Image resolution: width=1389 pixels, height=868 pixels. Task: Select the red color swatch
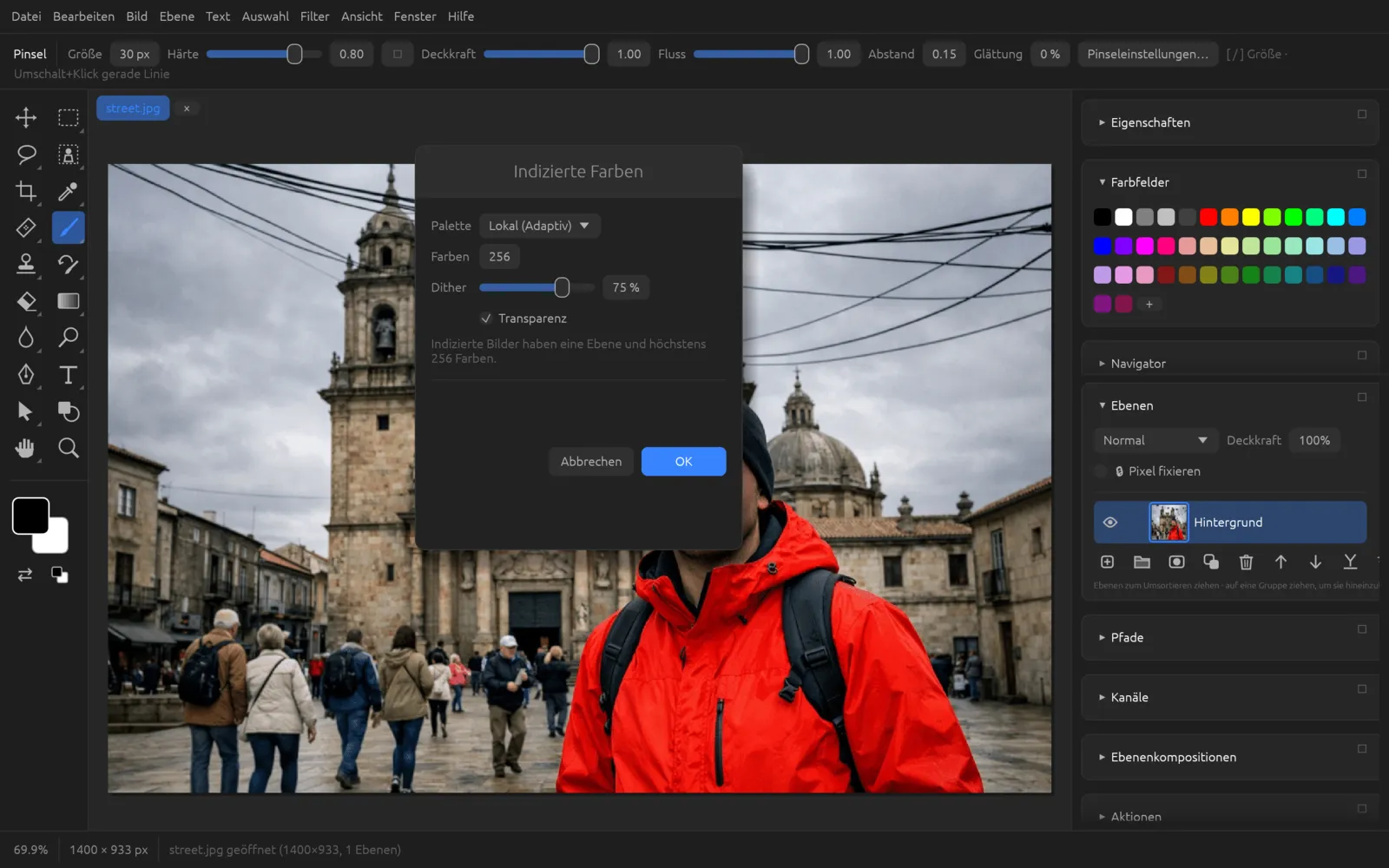pos(1208,217)
